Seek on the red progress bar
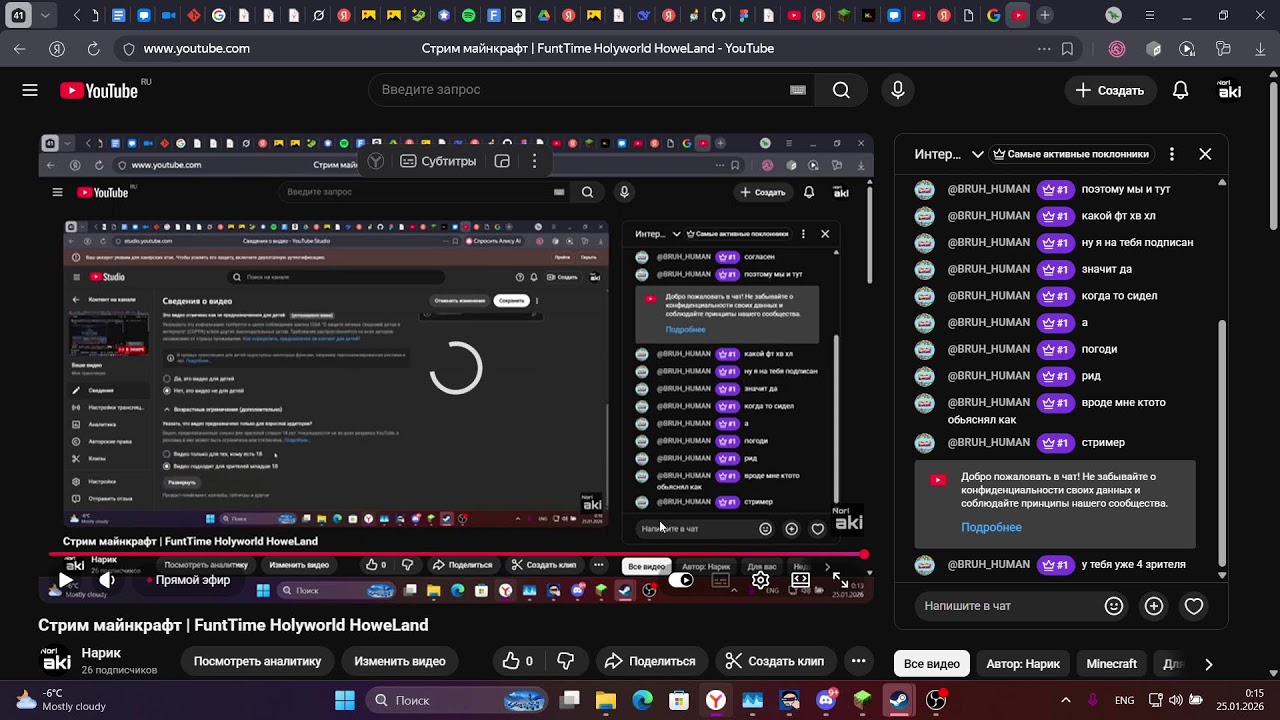The width and height of the screenshot is (1280, 720). click(455, 555)
